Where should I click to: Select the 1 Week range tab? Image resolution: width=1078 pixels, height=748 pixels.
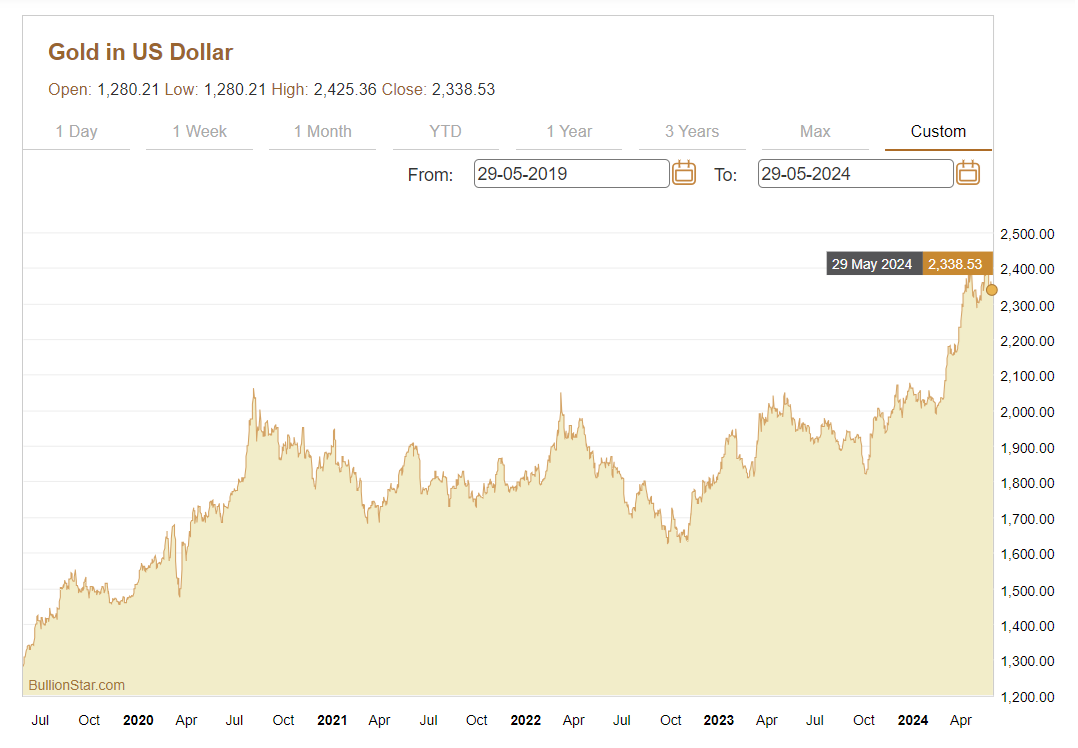coord(199,132)
